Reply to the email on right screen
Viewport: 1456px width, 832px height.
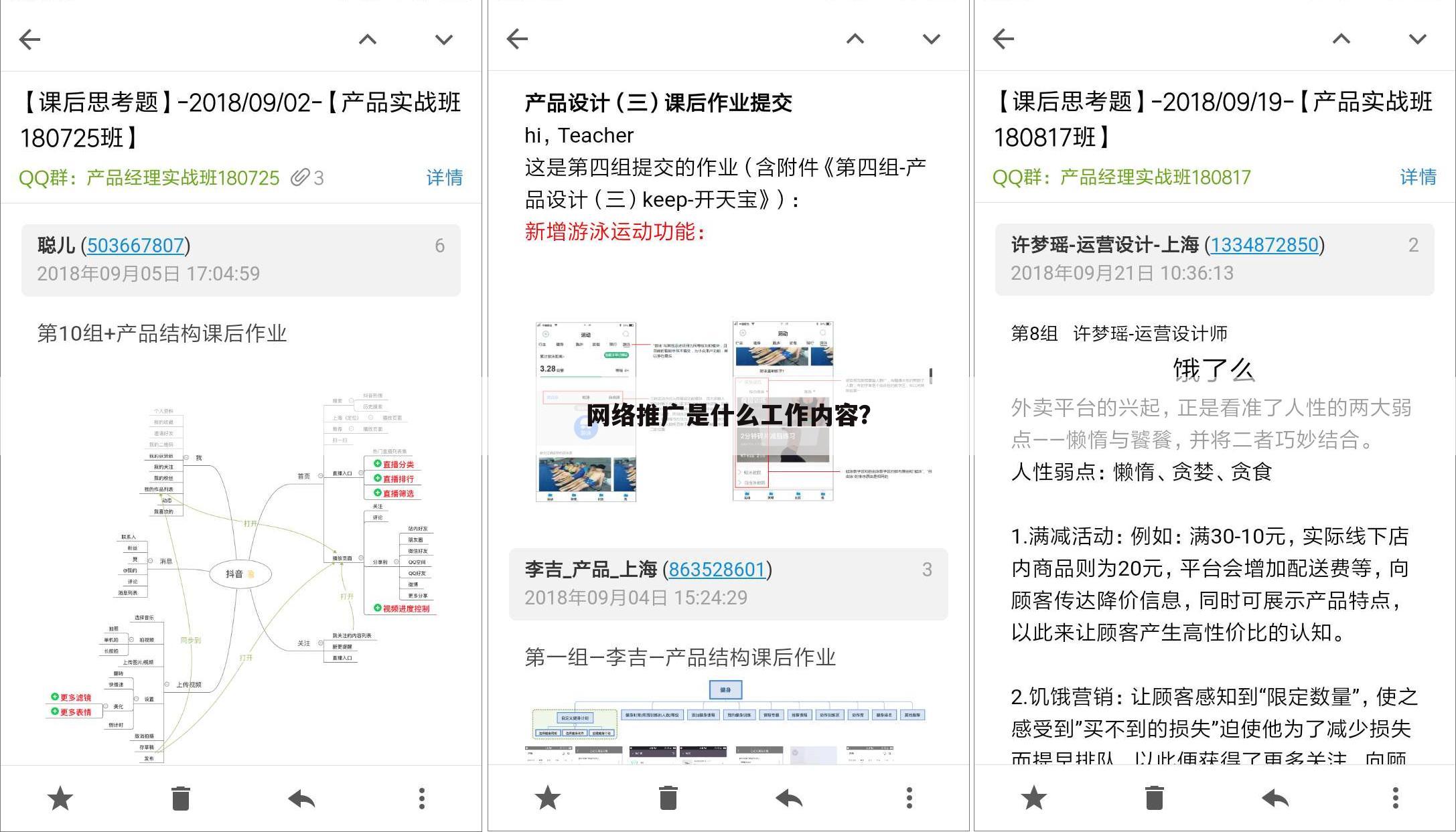(1275, 798)
